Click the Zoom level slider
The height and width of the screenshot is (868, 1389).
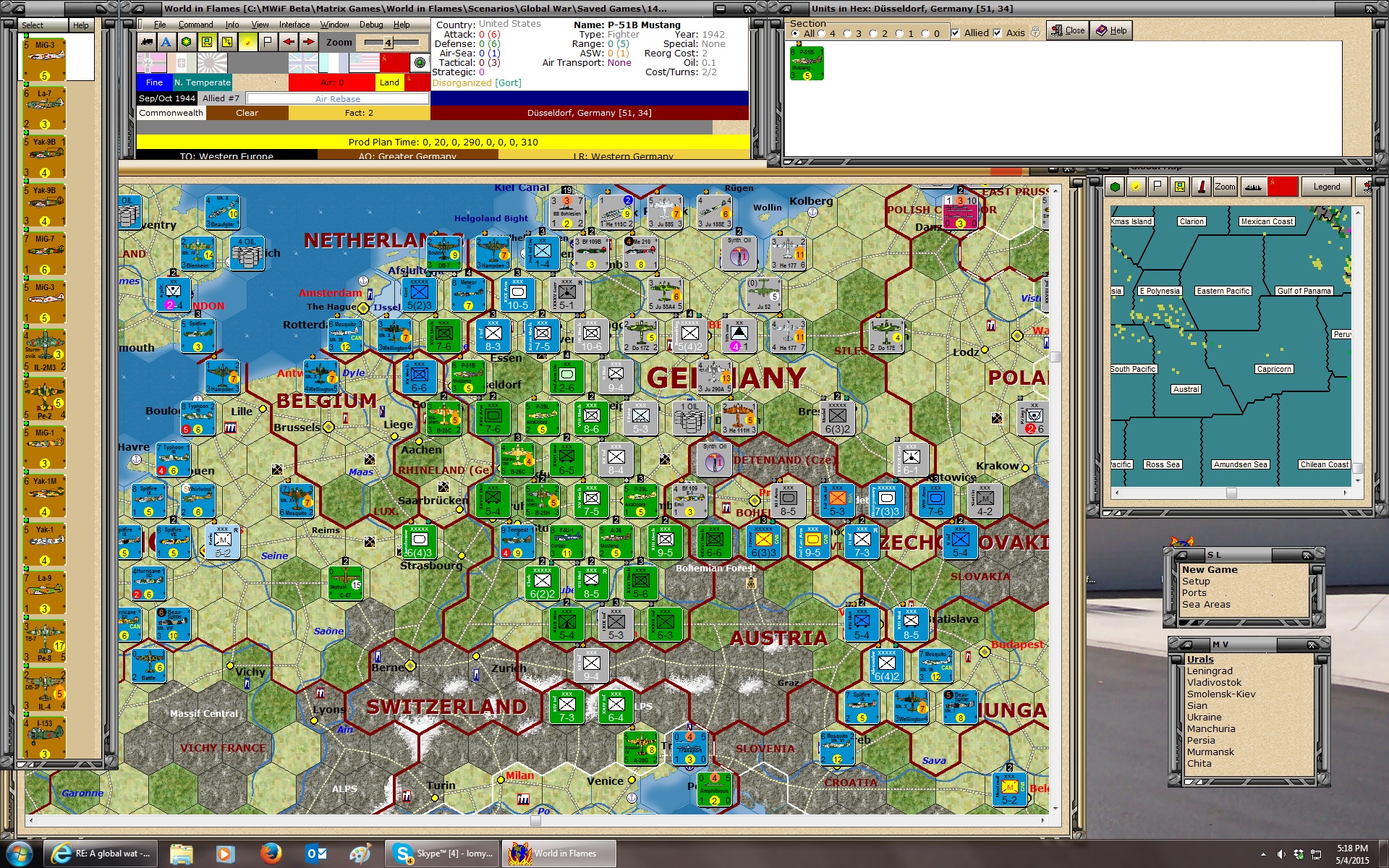(x=388, y=43)
